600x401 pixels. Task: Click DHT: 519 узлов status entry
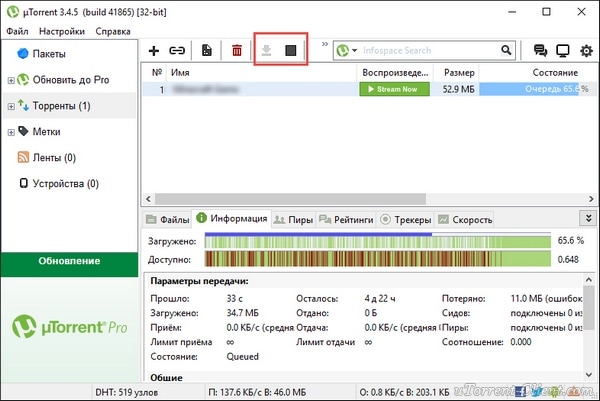(x=127, y=392)
